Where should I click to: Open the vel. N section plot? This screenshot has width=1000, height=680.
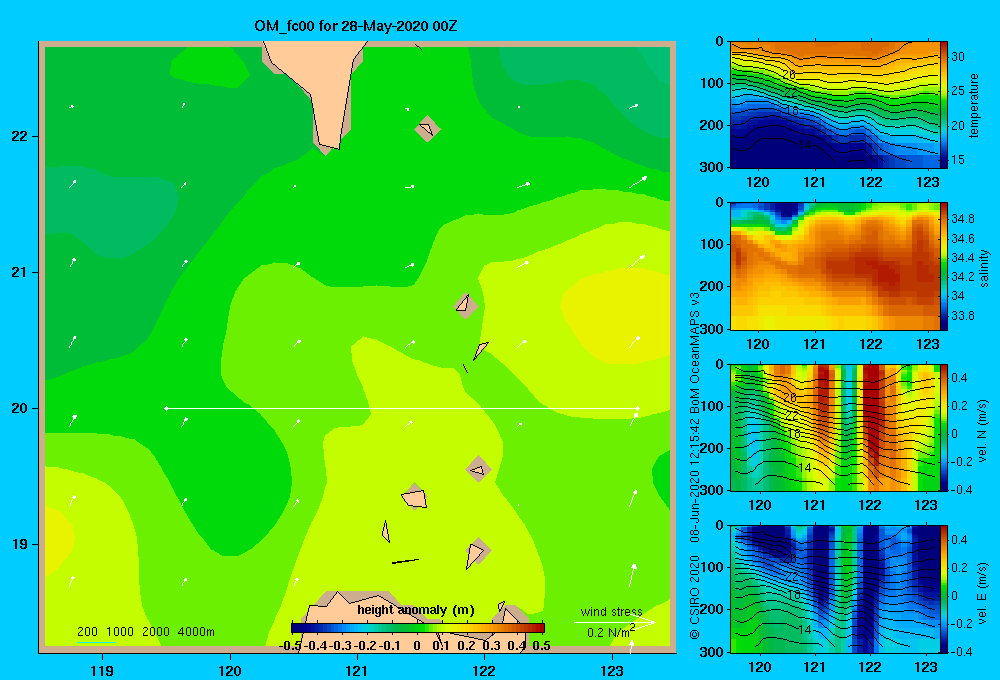click(x=835, y=427)
